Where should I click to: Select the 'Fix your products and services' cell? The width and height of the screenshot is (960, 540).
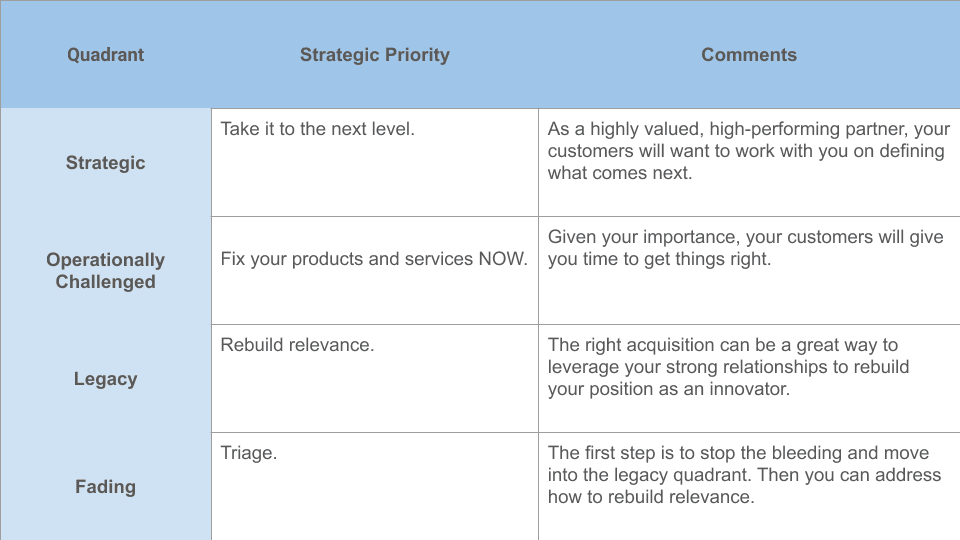pyautogui.click(x=374, y=259)
